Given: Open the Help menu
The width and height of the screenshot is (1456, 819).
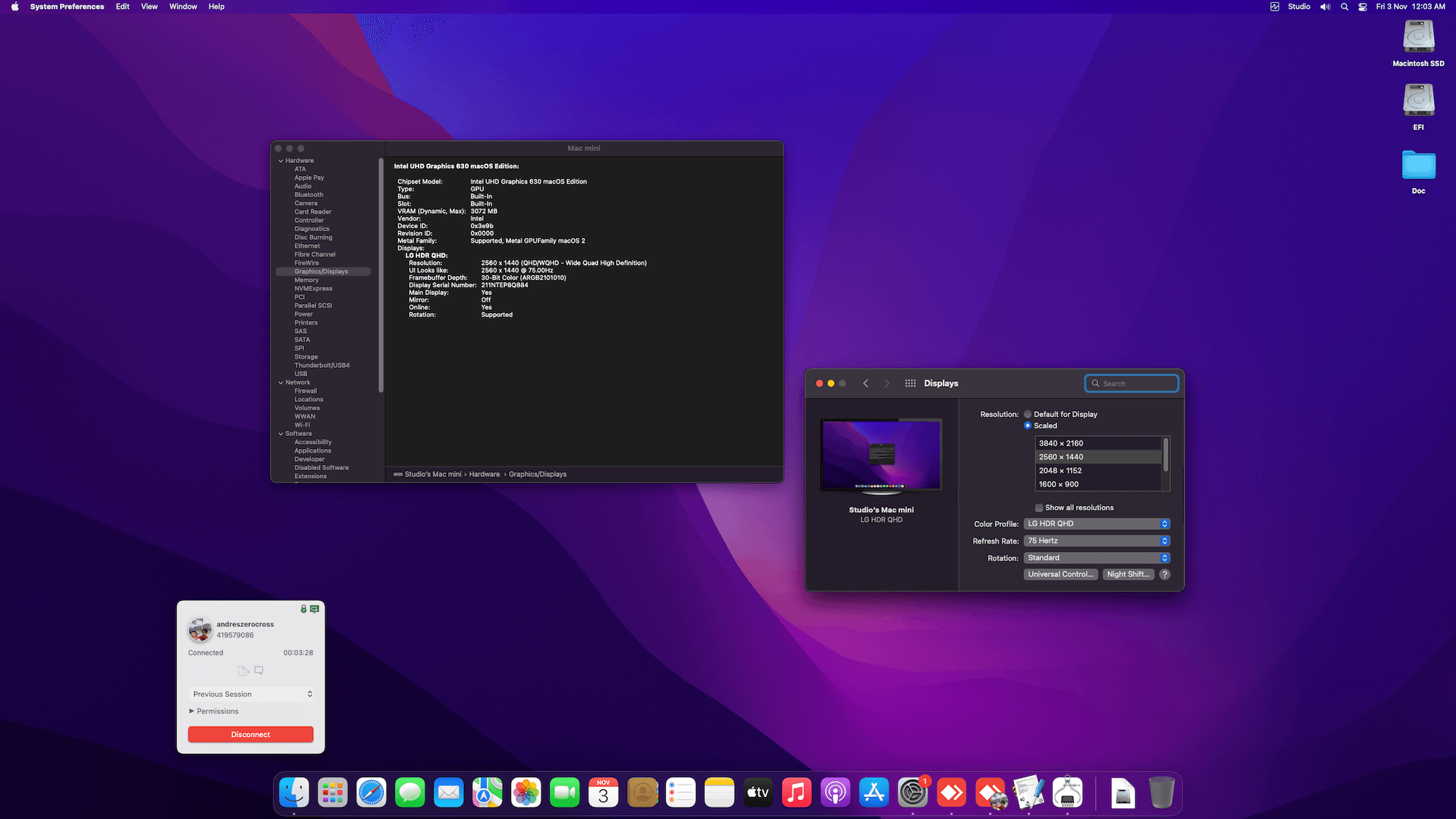Looking at the screenshot, I should click(x=216, y=7).
